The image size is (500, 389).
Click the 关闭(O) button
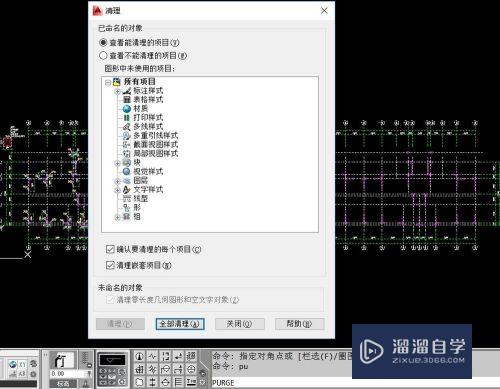[x=240, y=324]
